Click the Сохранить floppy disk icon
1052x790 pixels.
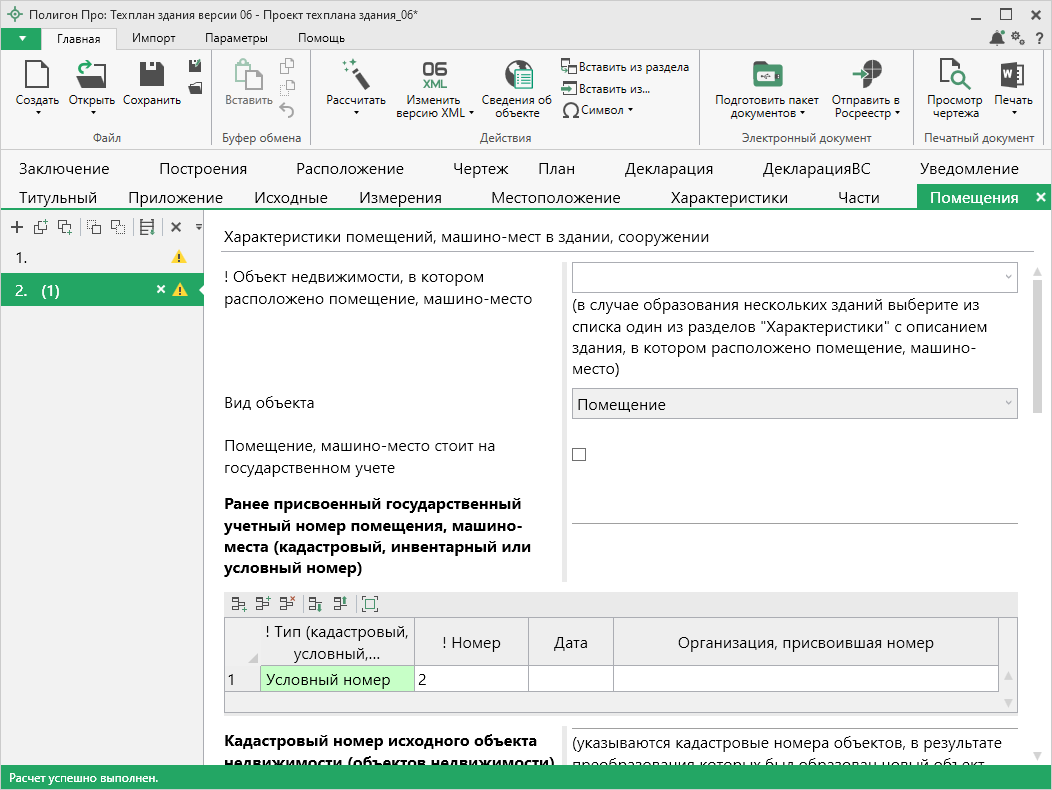(152, 75)
